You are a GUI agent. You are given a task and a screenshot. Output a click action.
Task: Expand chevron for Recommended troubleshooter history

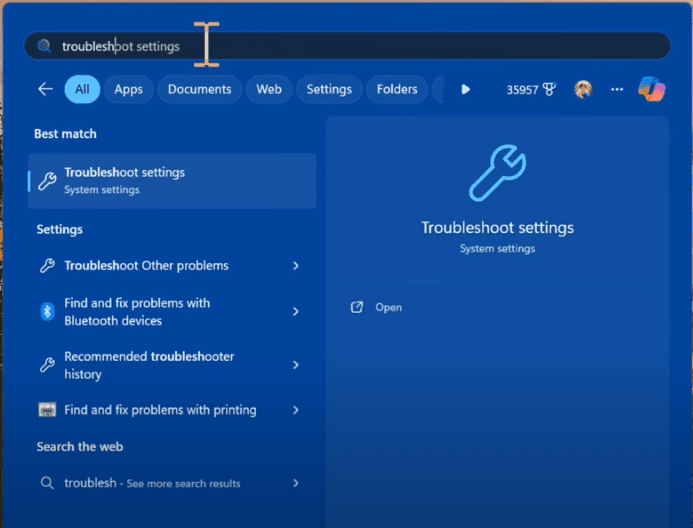point(296,365)
